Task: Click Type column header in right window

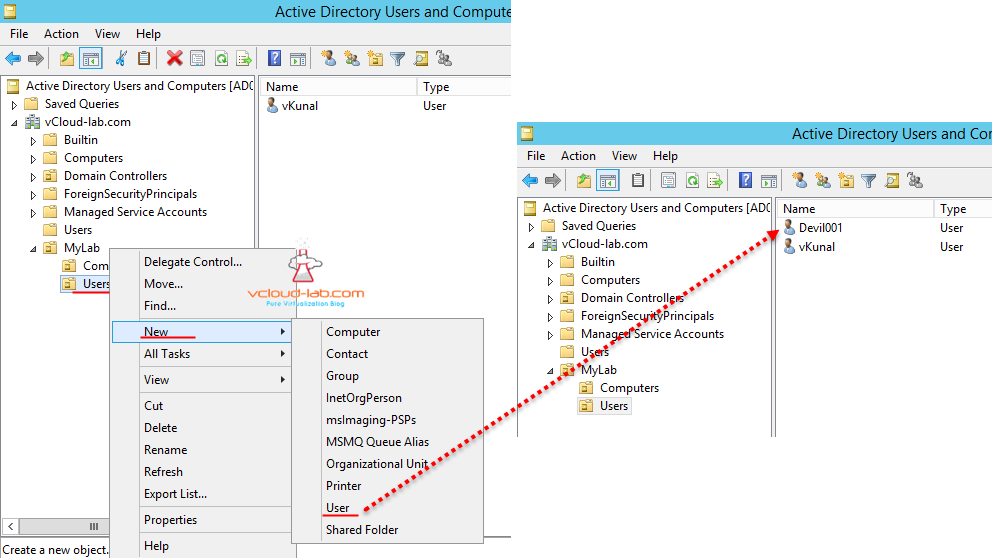Action: point(963,209)
